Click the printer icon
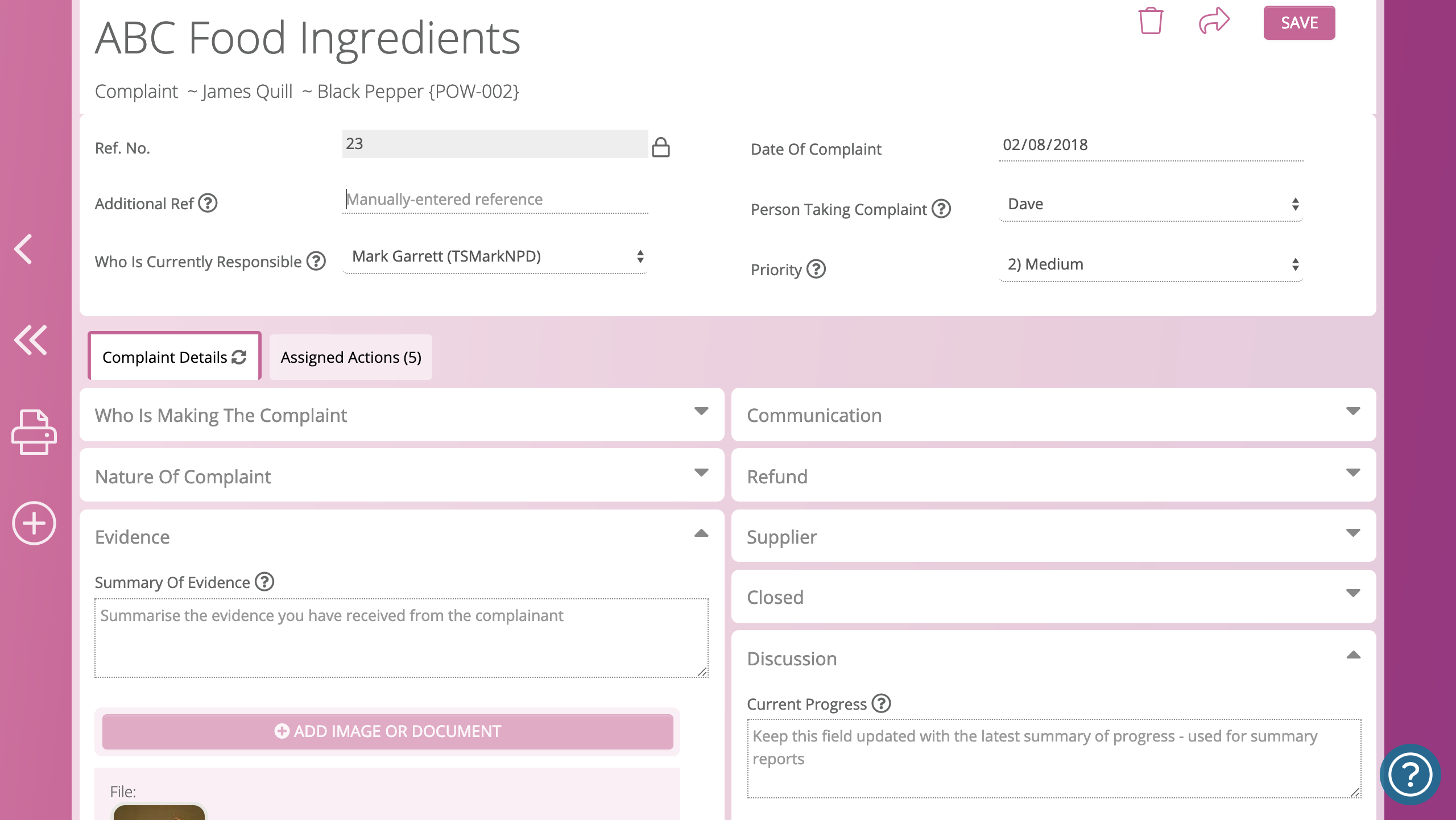This screenshot has width=1456, height=820. coord(34,432)
